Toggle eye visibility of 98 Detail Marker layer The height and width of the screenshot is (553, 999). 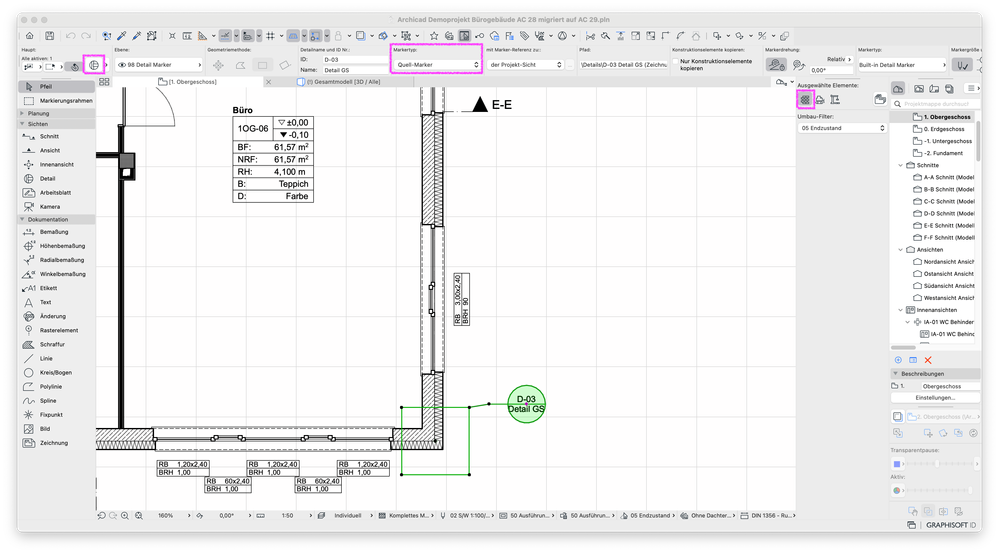(x=121, y=65)
